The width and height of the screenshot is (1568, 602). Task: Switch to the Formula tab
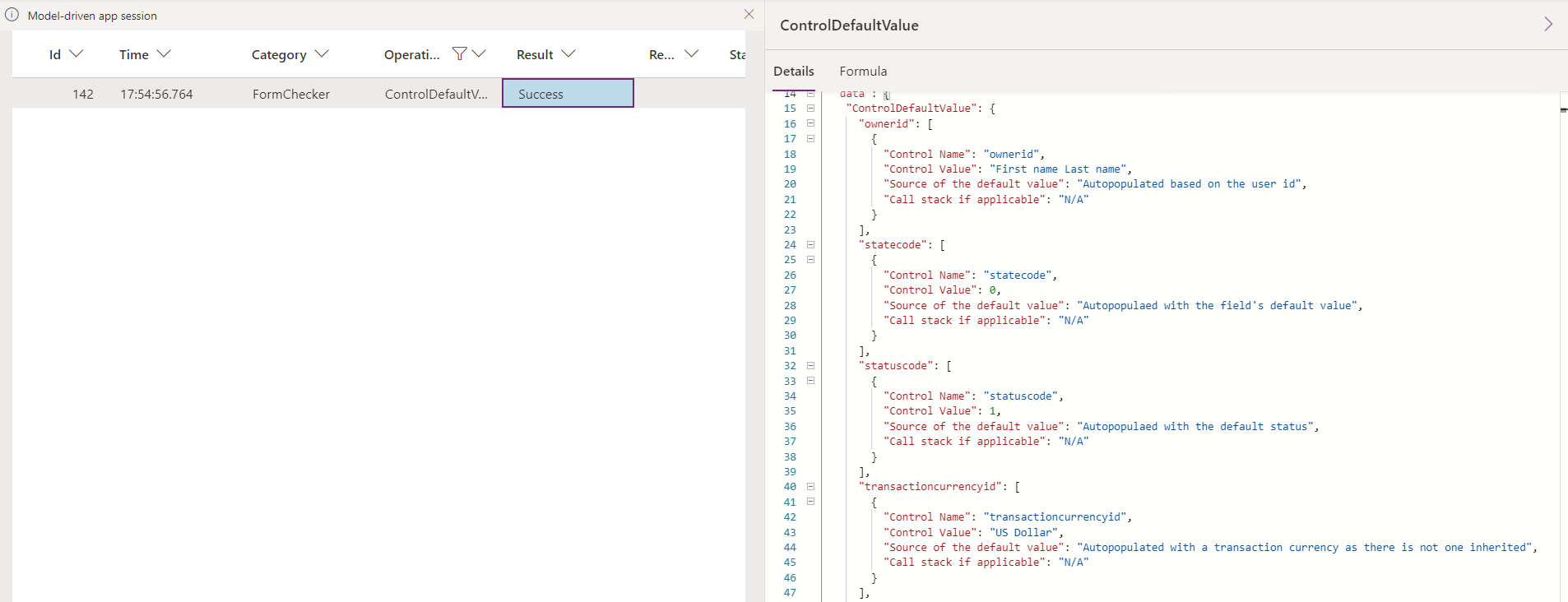[x=863, y=72]
